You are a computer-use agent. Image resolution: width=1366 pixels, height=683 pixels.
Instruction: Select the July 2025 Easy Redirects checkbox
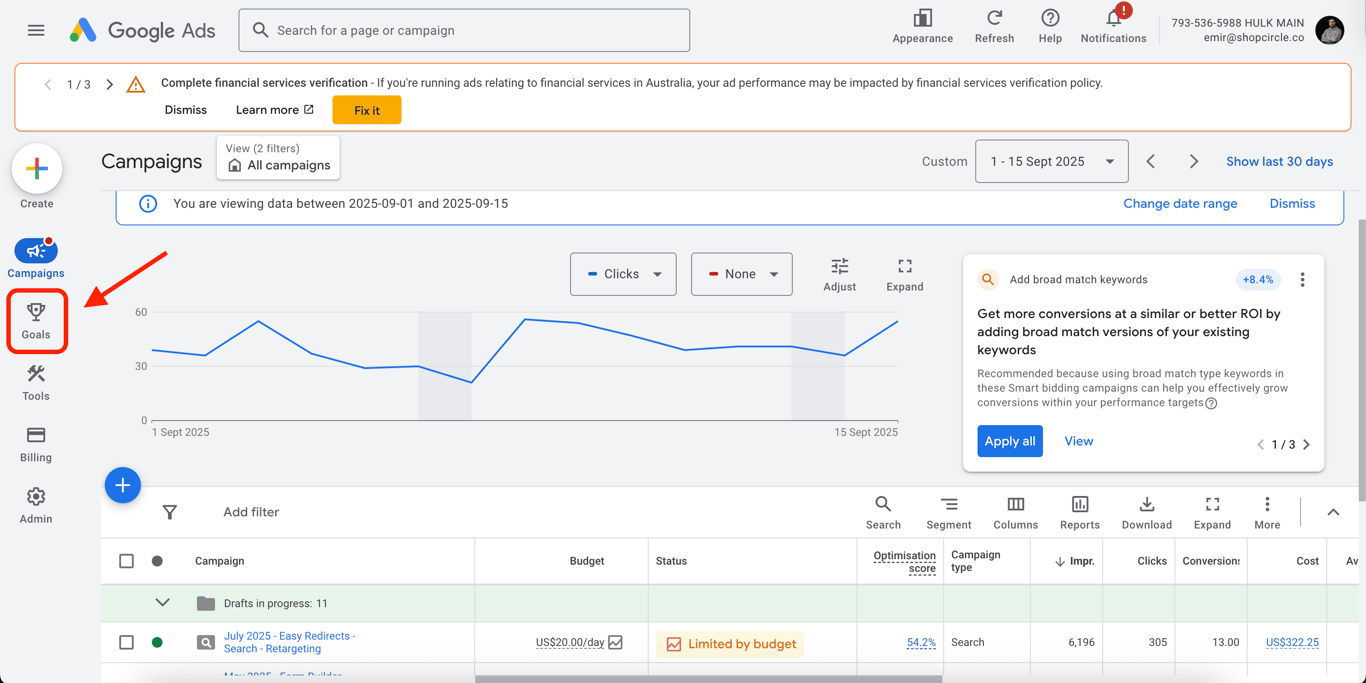[126, 642]
